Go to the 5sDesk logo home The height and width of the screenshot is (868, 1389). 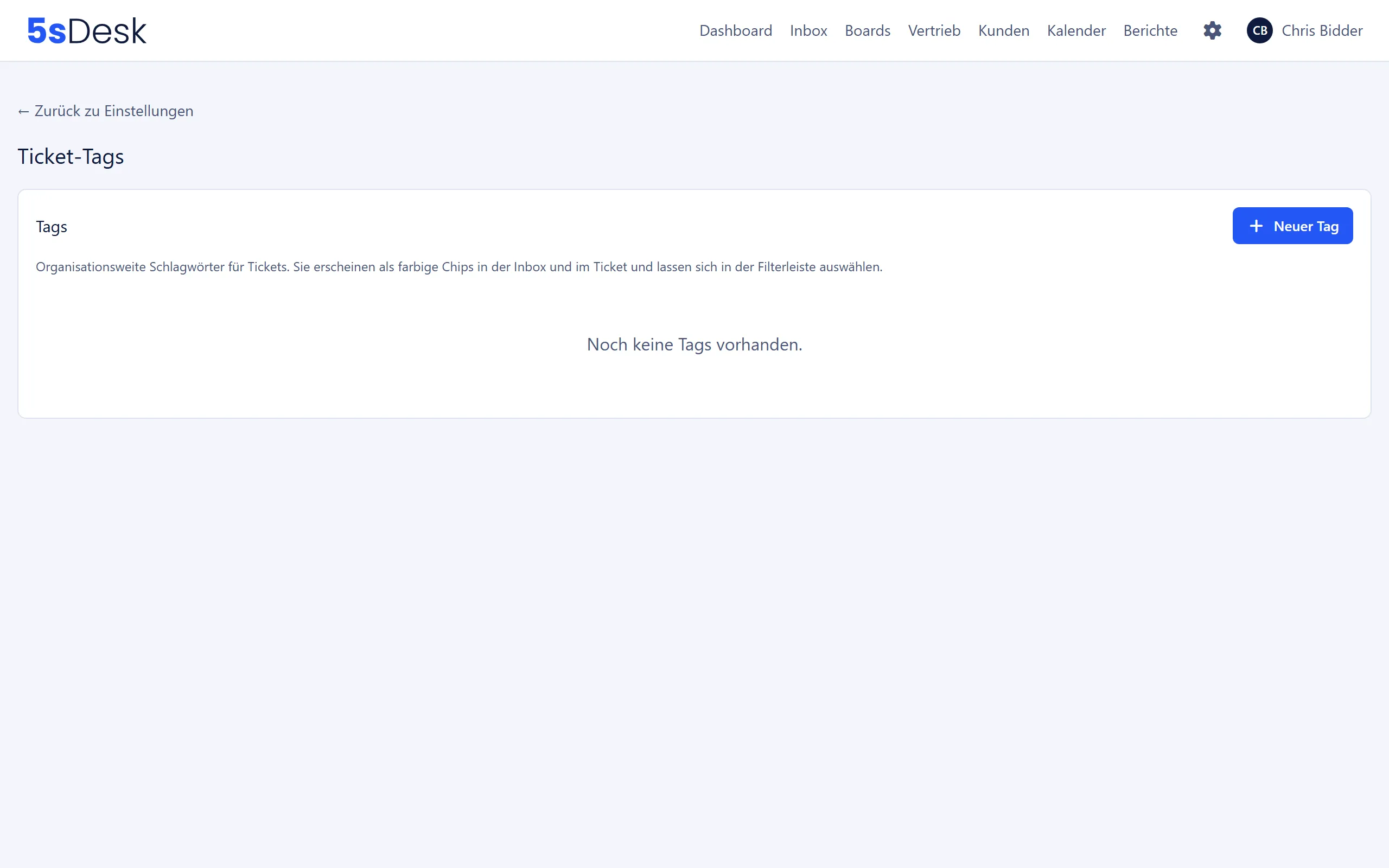tap(87, 30)
